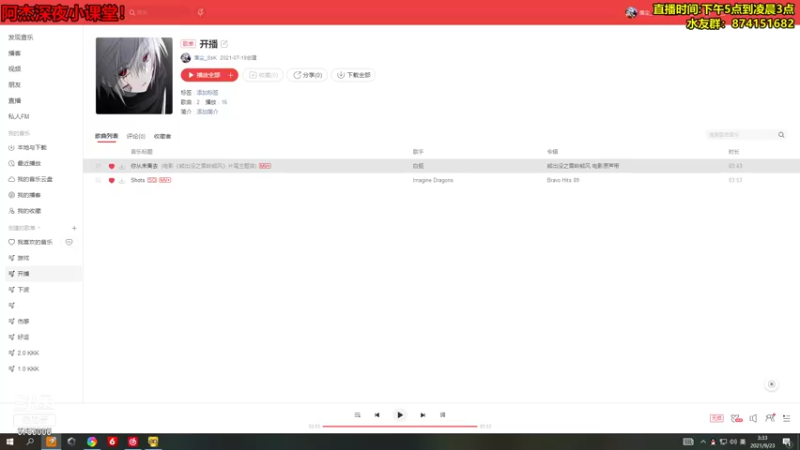Screen dimensions: 800x450
Task: Skip to the next track
Action: pos(422,415)
